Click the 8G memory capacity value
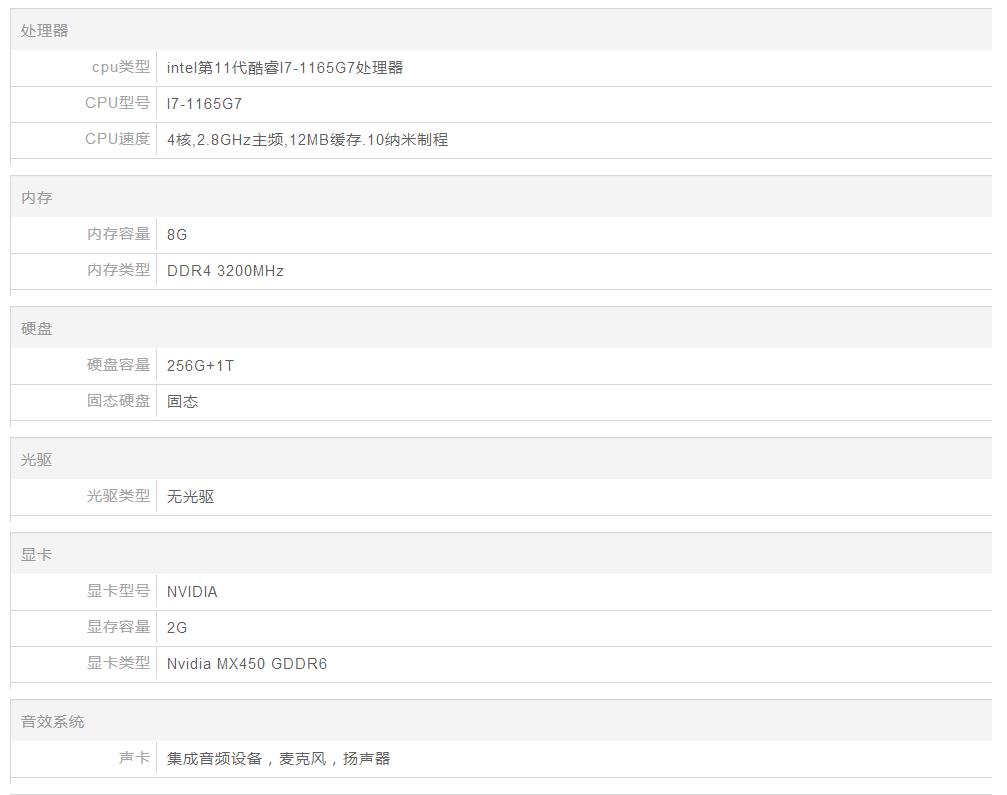 point(177,235)
